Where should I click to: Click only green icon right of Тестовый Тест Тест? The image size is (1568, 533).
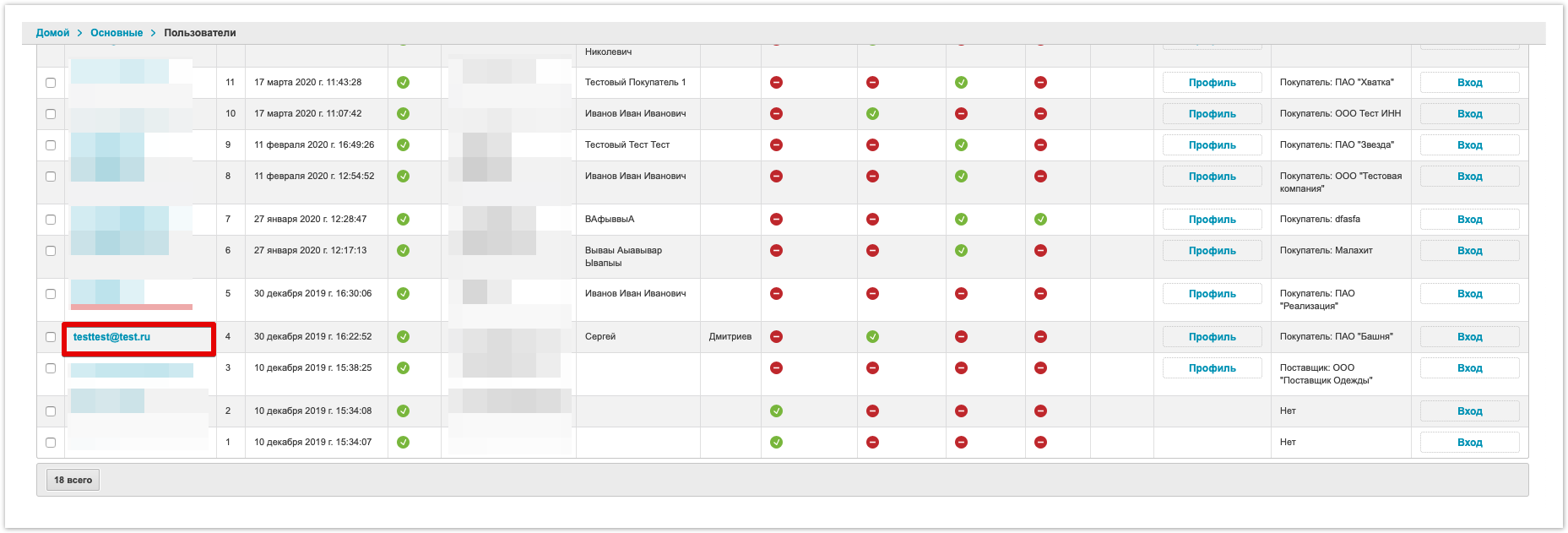[961, 145]
